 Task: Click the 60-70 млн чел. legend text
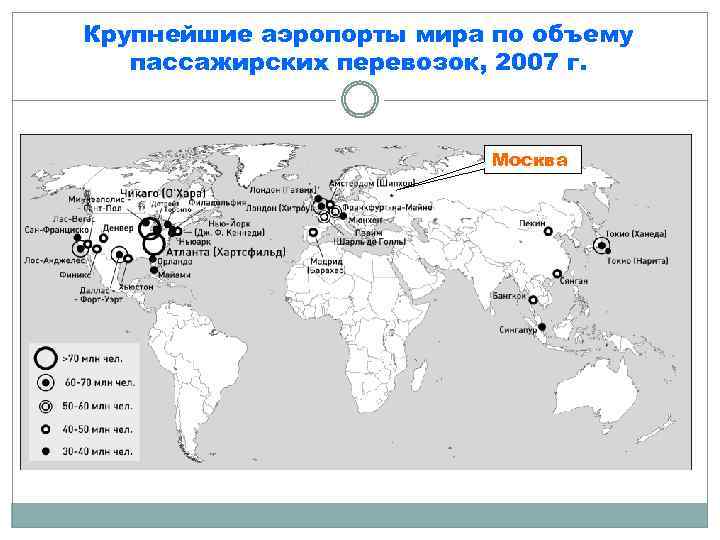(100, 382)
